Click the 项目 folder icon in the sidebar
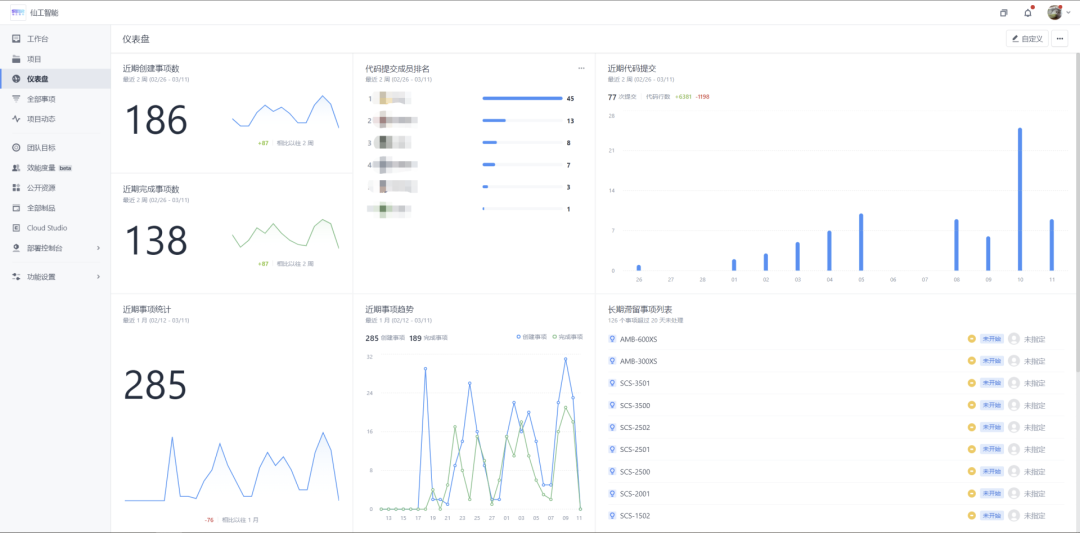 pos(16,59)
